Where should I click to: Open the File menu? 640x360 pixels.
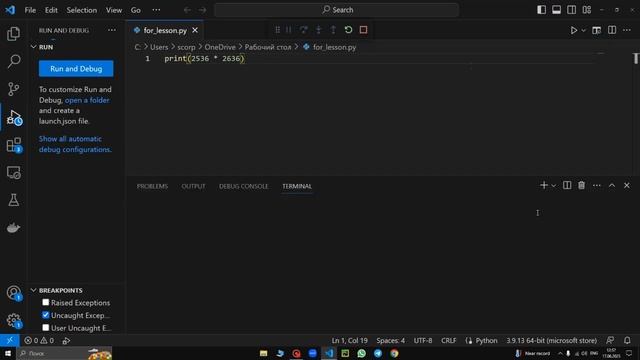pos(30,10)
